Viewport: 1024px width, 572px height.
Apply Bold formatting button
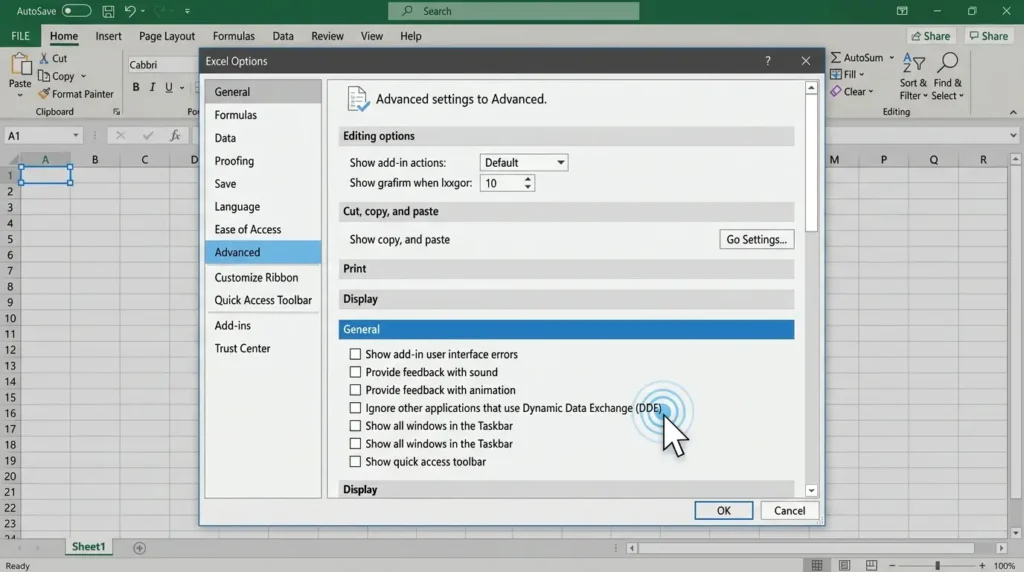(x=136, y=87)
